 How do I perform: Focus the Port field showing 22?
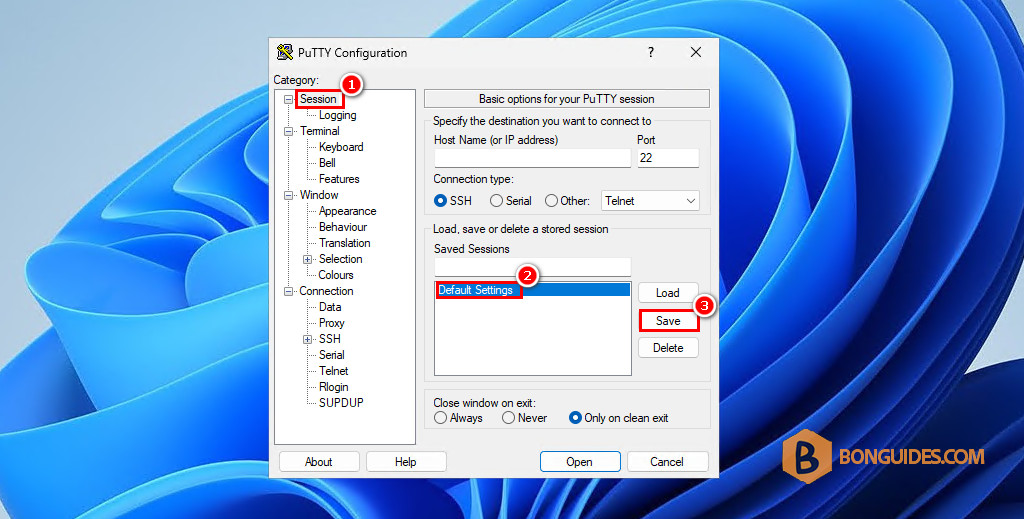click(668, 158)
